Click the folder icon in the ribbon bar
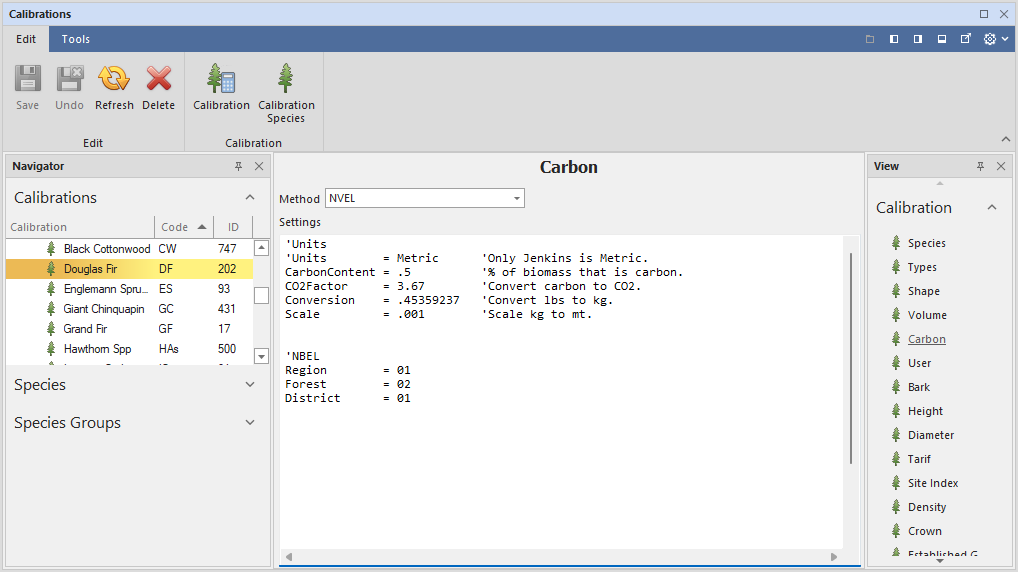The image size is (1018, 572). (870, 39)
